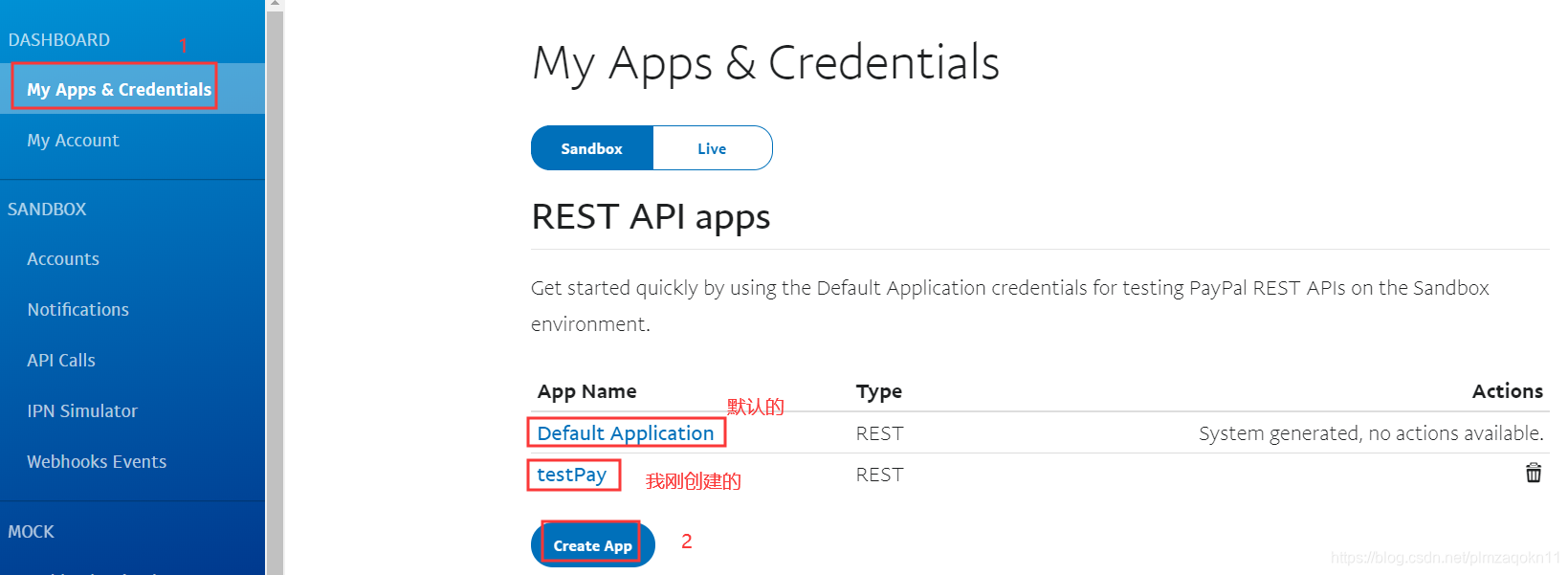Open sandbox Accounts page
1568x575 pixels.
tap(63, 259)
